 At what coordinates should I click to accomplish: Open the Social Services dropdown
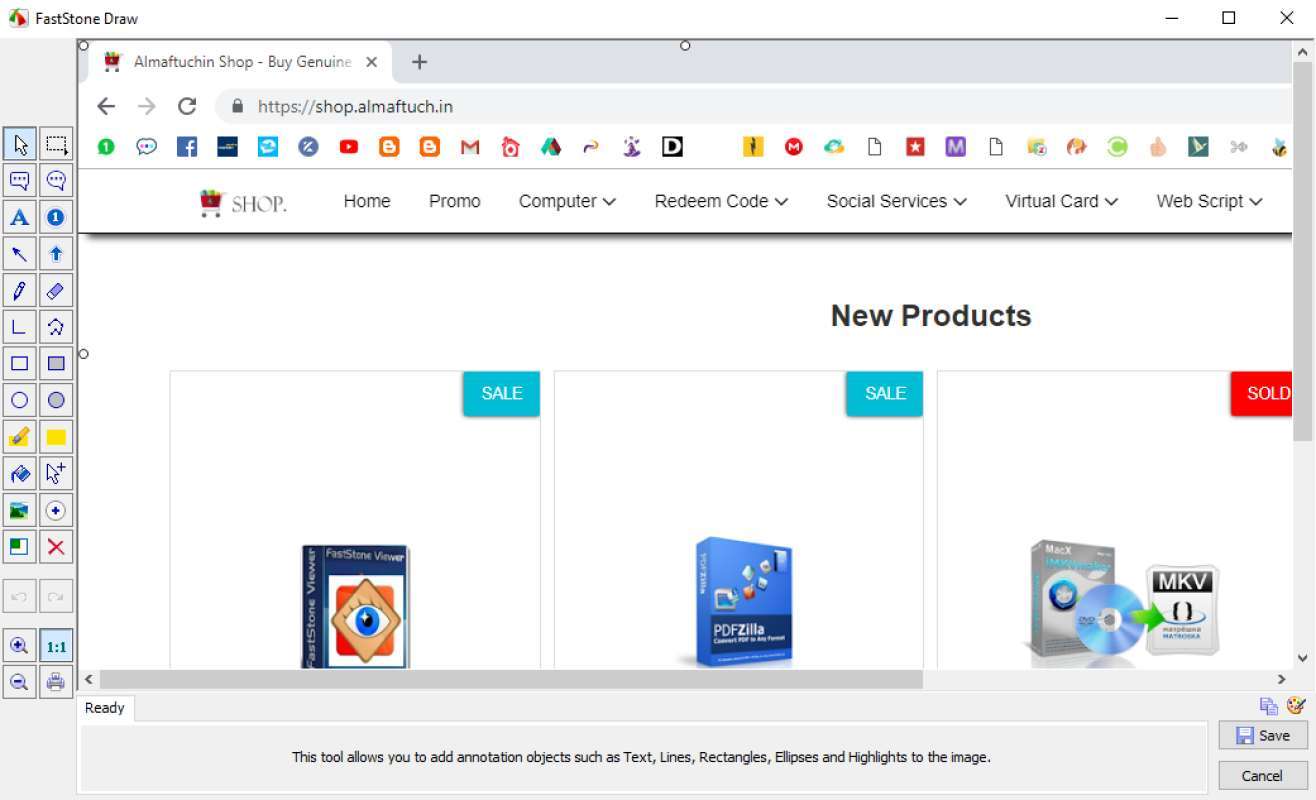coord(895,201)
